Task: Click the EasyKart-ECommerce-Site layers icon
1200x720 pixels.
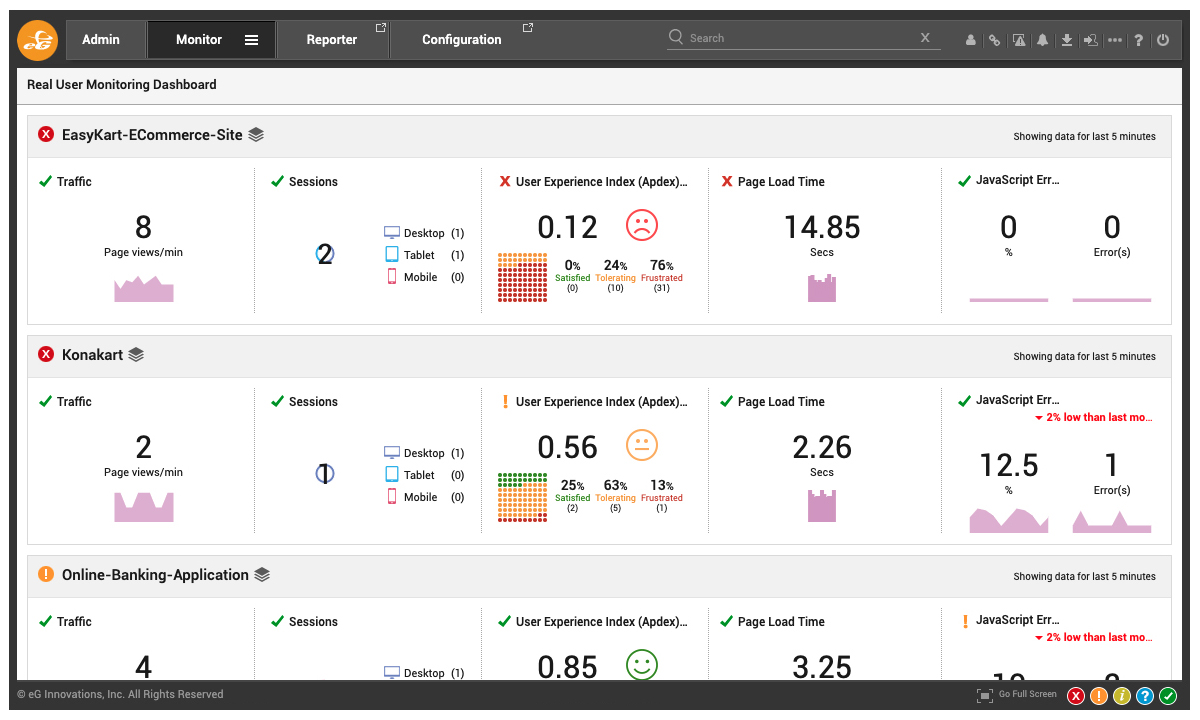Action: [x=256, y=134]
